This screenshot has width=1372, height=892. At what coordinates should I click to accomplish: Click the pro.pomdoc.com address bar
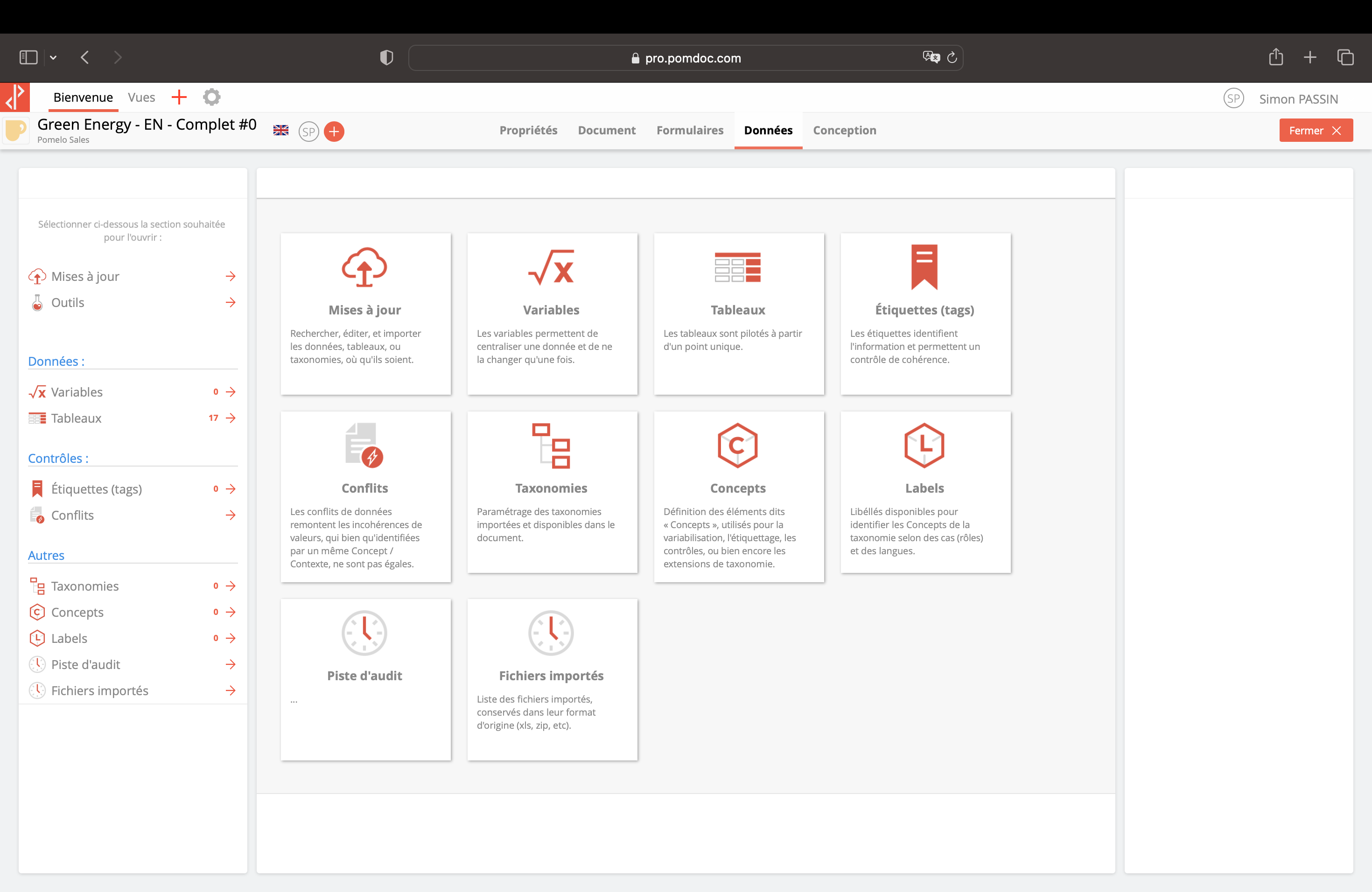coord(686,58)
